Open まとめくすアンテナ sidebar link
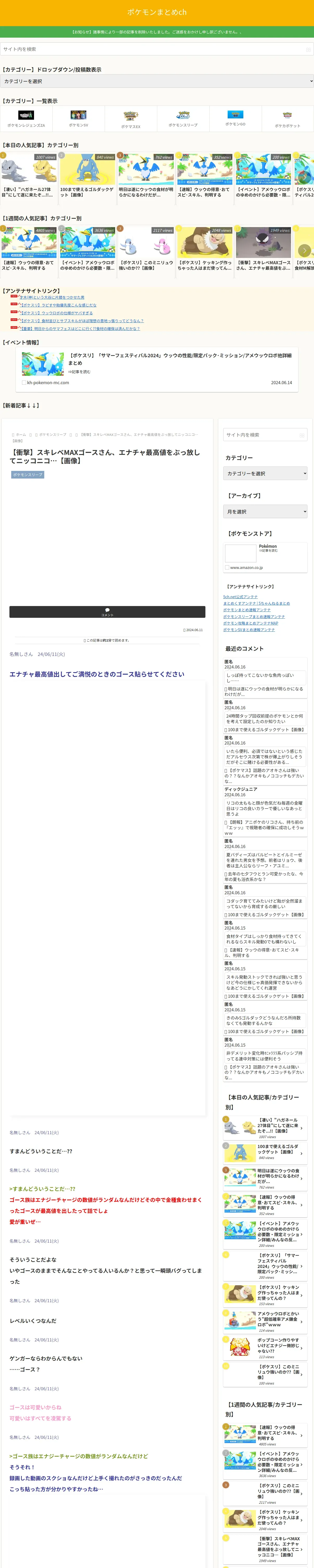Image resolution: width=314 pixels, height=1568 pixels. coord(257,604)
